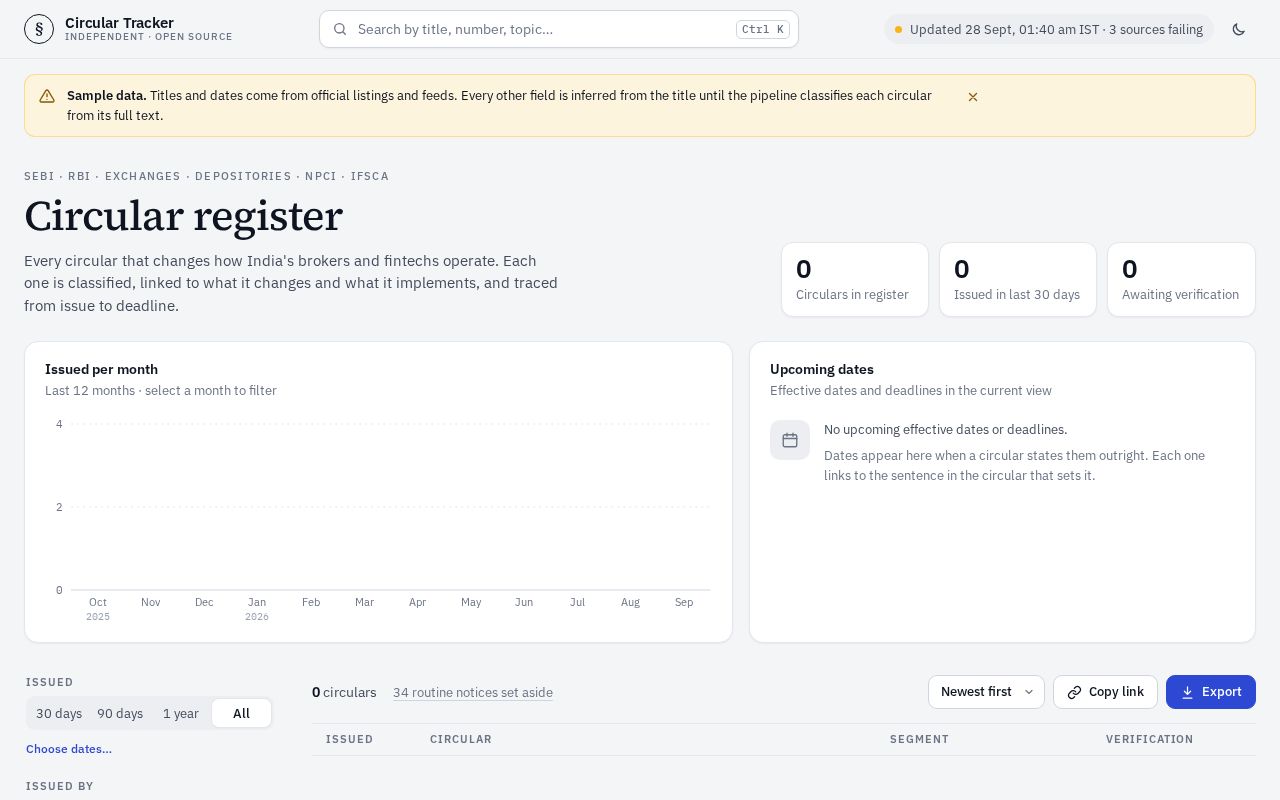This screenshot has height=800, width=1280.
Task: Select the 1 year issued filter
Action: coord(181,713)
